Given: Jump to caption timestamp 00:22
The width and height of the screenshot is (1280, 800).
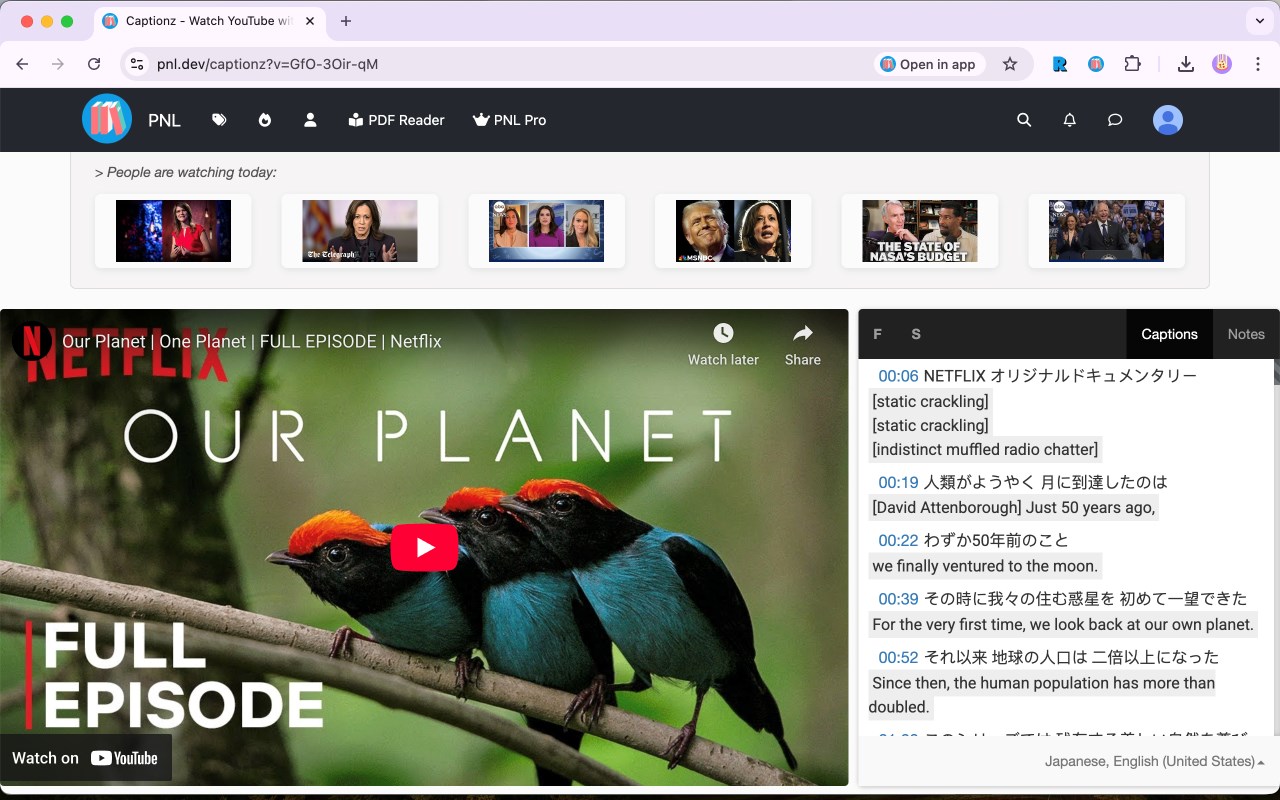Looking at the screenshot, I should tap(898, 540).
